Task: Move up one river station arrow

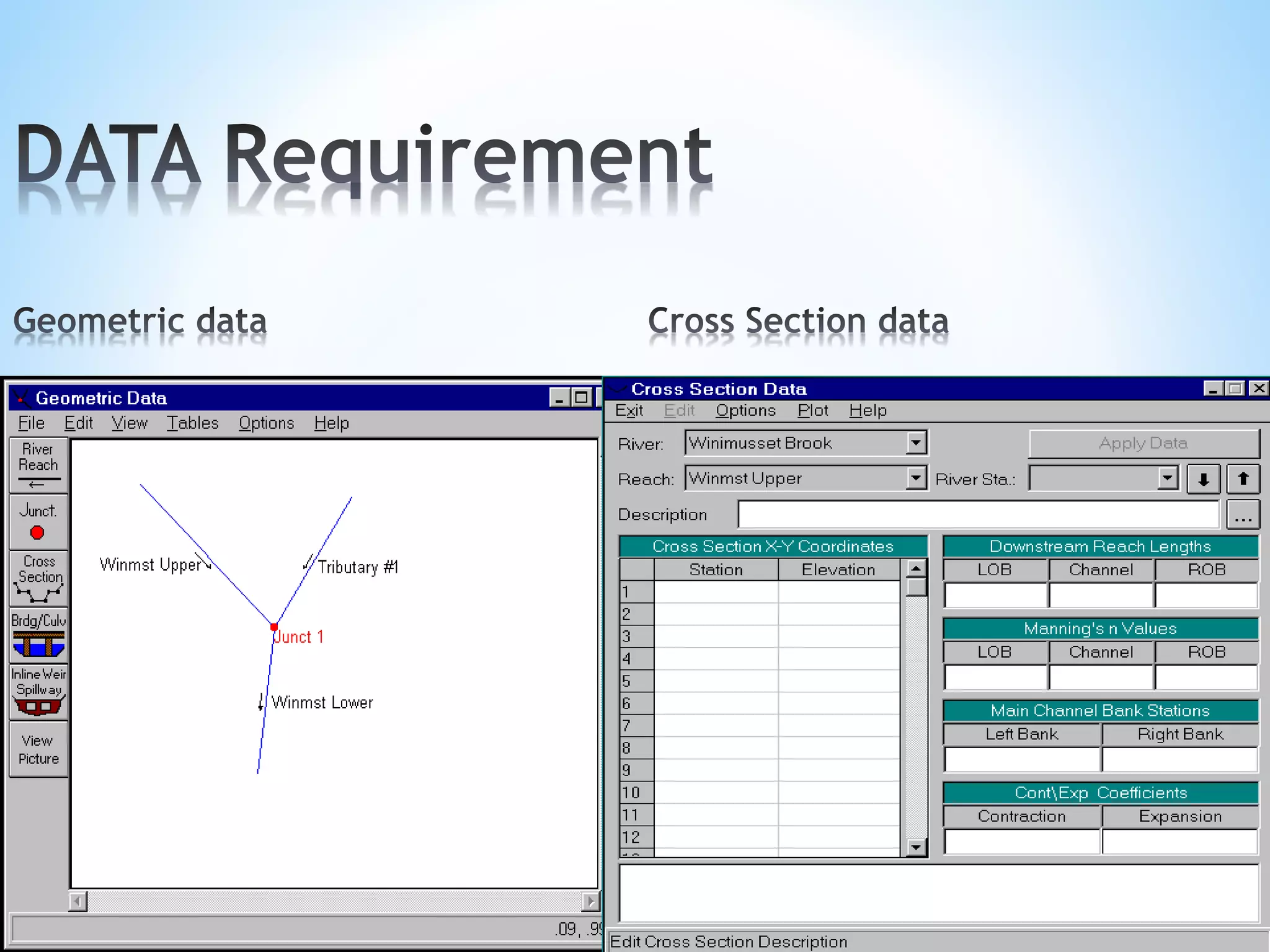Action: [x=1243, y=479]
